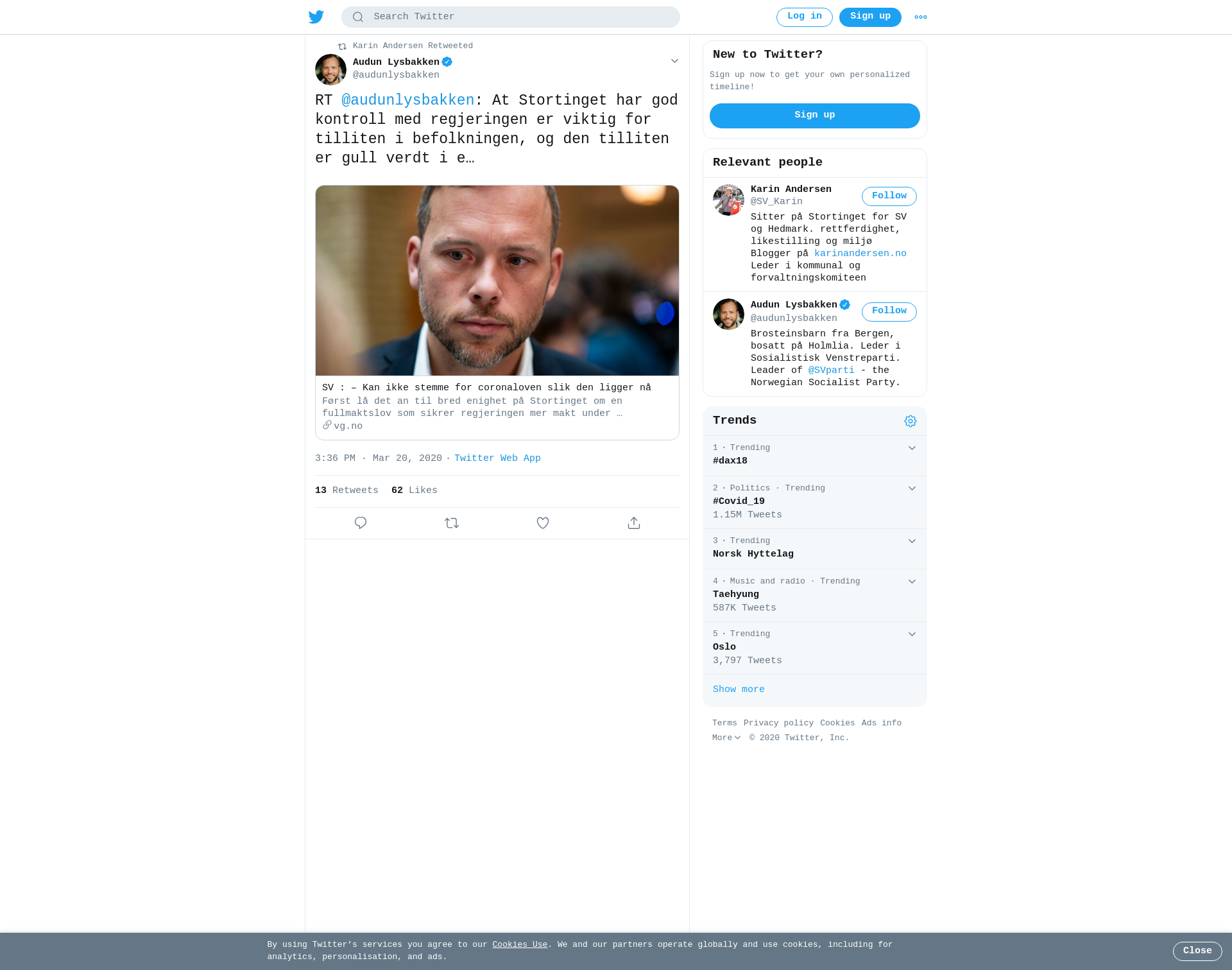Click the Twitter bird logo
Viewport: 1232px width, 970px height.
click(316, 17)
